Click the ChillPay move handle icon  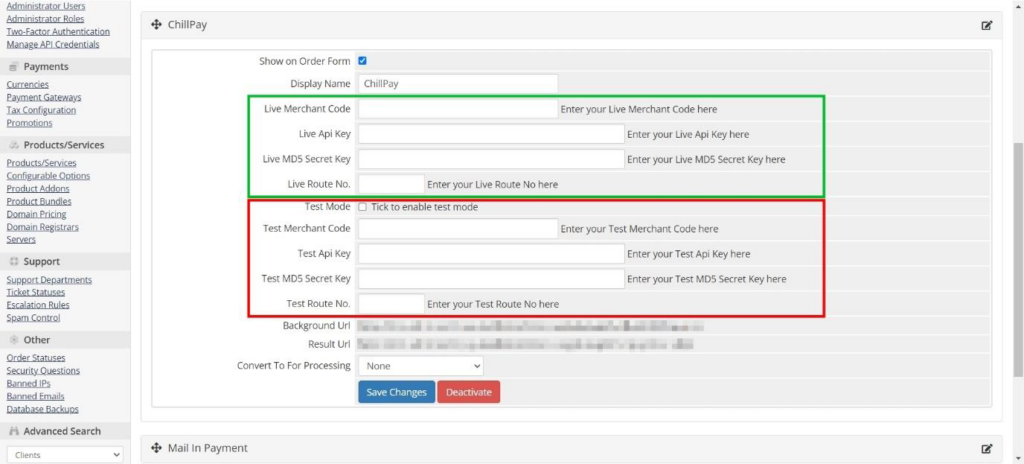pos(156,25)
